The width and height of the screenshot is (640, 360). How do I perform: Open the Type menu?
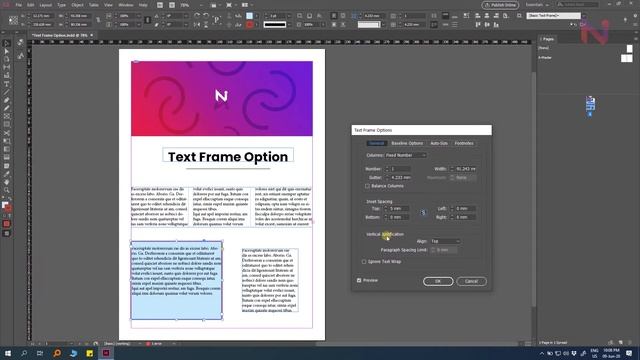pos(61,5)
